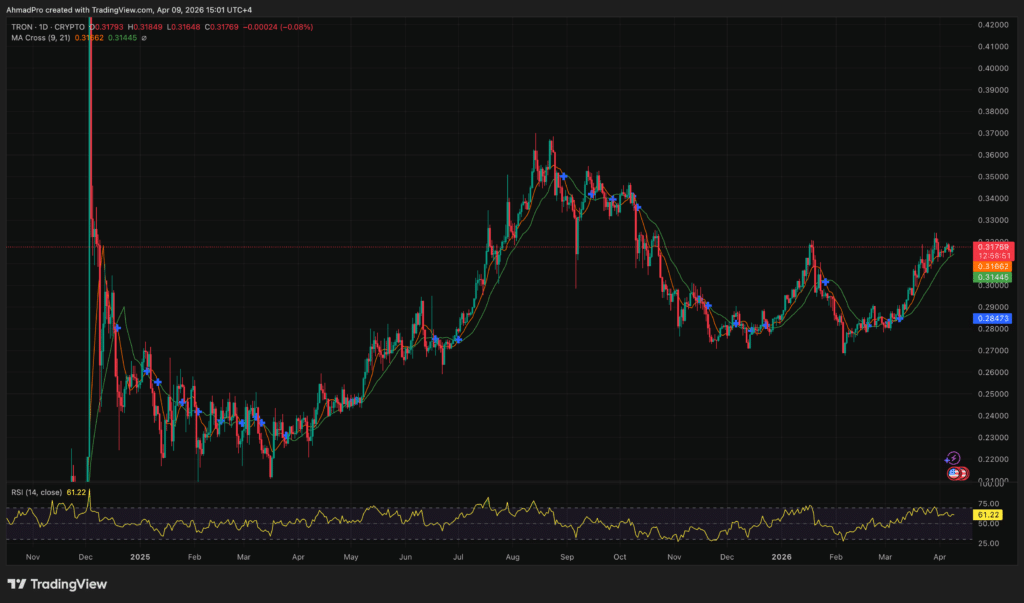Click the 0.33000 price axis label
Screen dimensions: 1024x603
pos(993,220)
